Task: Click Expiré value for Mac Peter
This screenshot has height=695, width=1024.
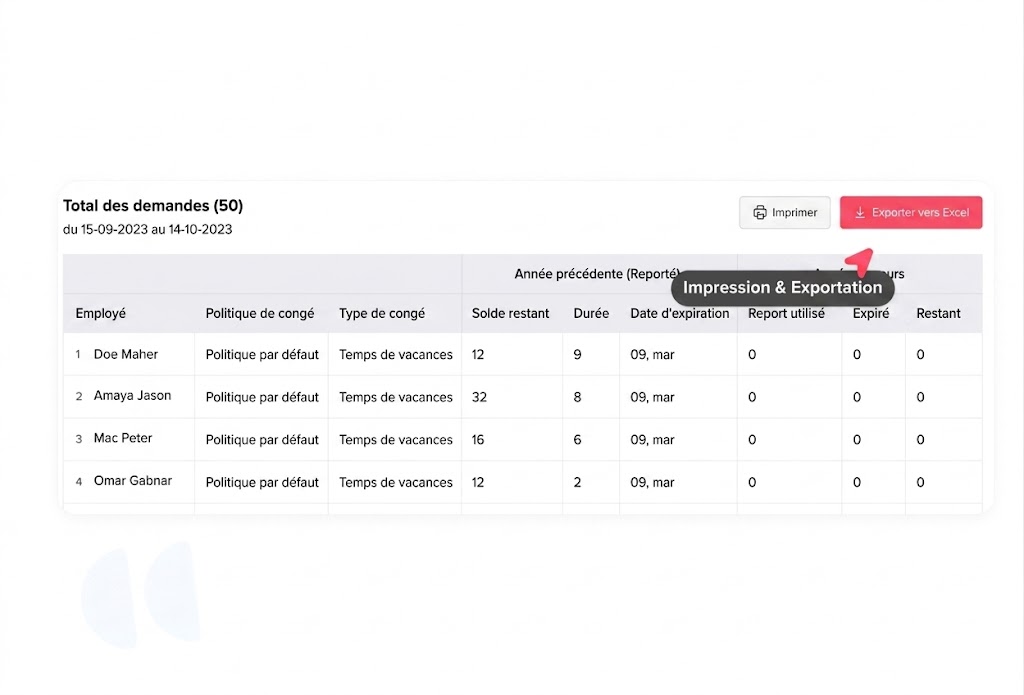Action: coord(857,440)
